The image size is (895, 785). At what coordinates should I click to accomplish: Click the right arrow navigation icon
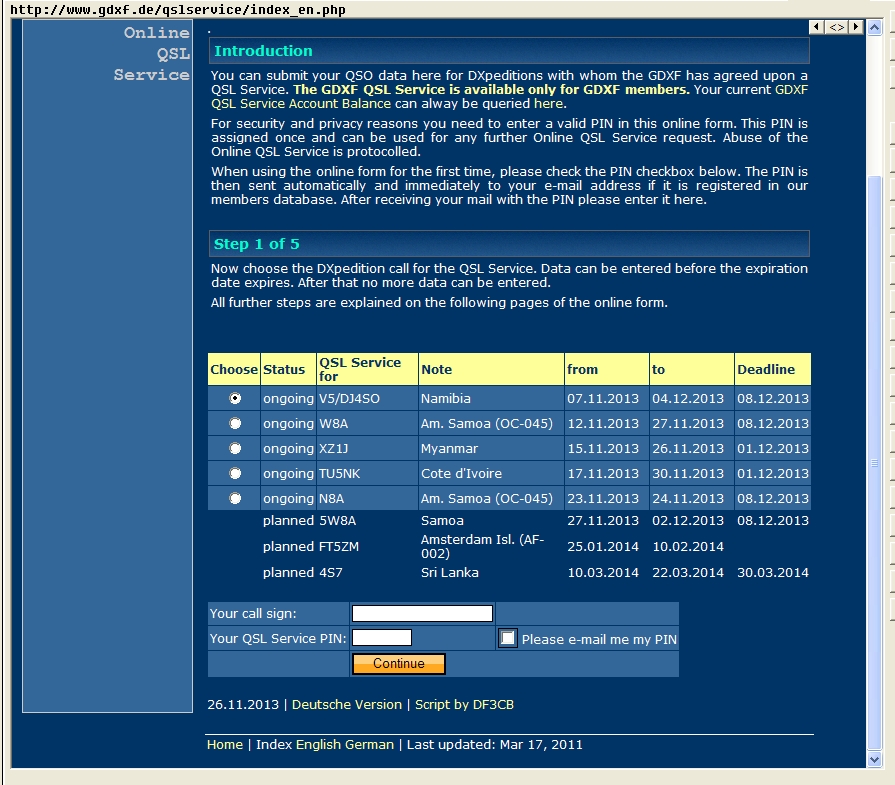pos(856,27)
